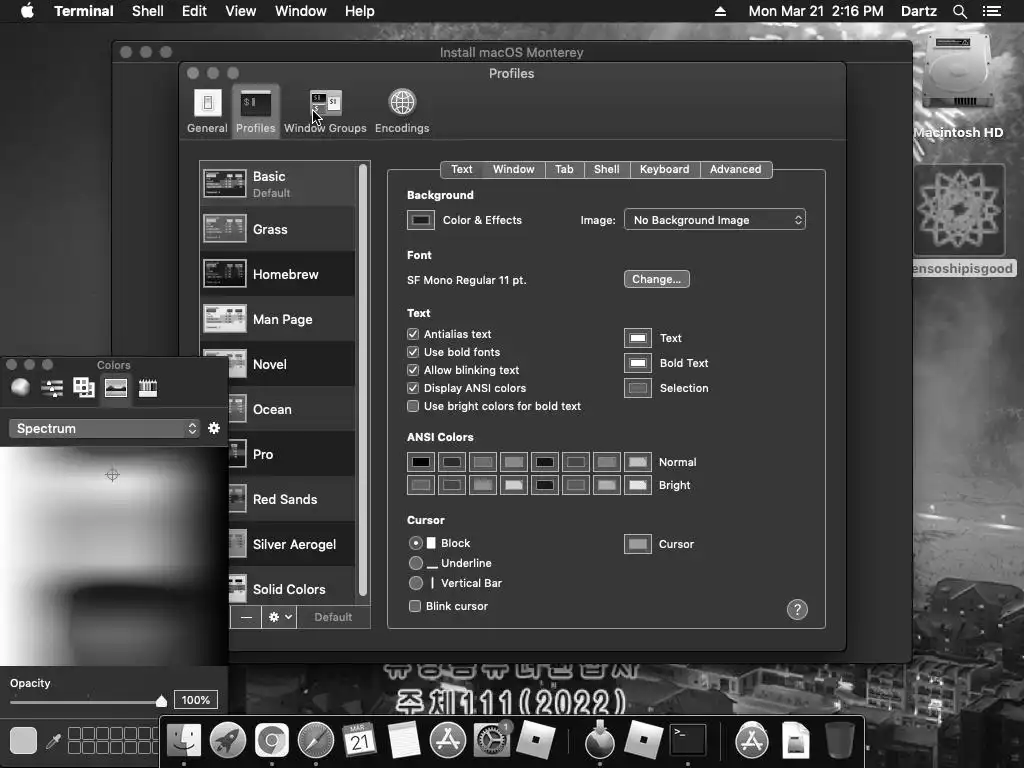Launch Chrome from the Dock
This screenshot has height=768, width=1024.
point(272,740)
